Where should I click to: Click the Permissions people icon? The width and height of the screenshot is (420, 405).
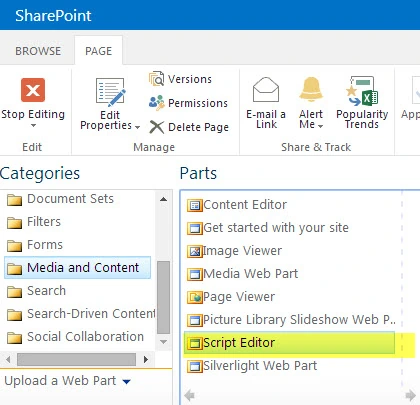point(156,103)
